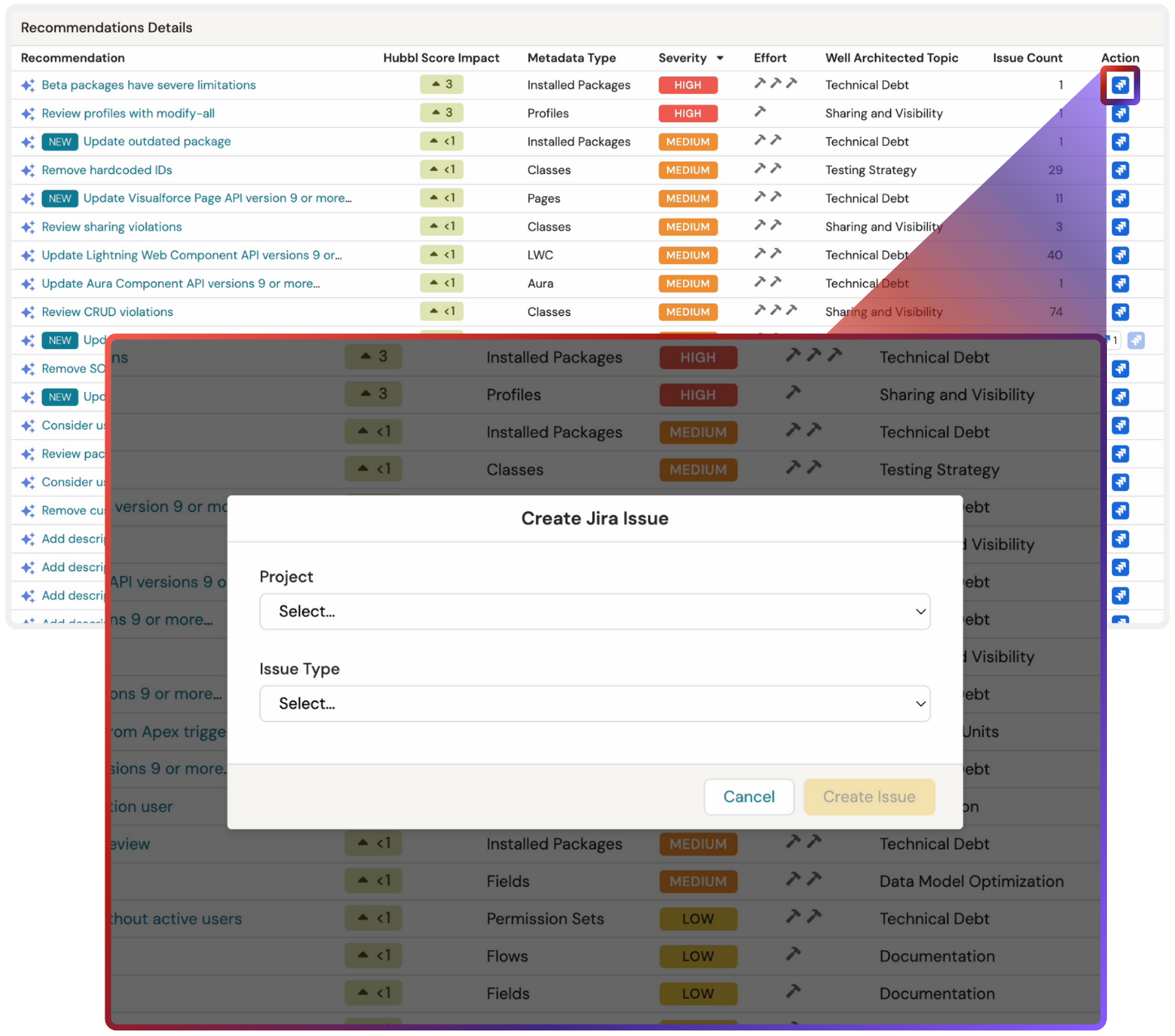
Task: Click Jira action icon for Review profiles row
Action: tap(1120, 113)
